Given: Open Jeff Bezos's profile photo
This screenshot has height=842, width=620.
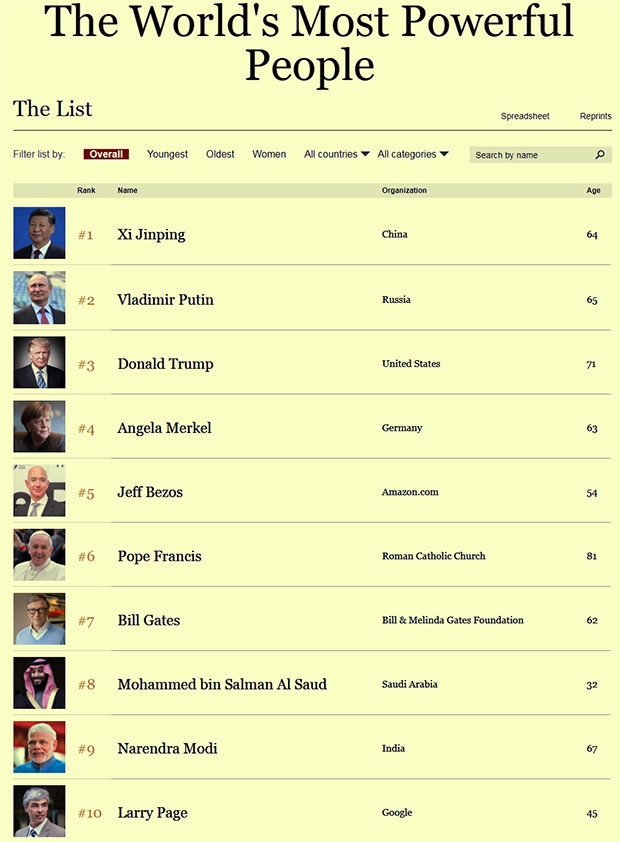Looking at the screenshot, I should click(x=39, y=491).
